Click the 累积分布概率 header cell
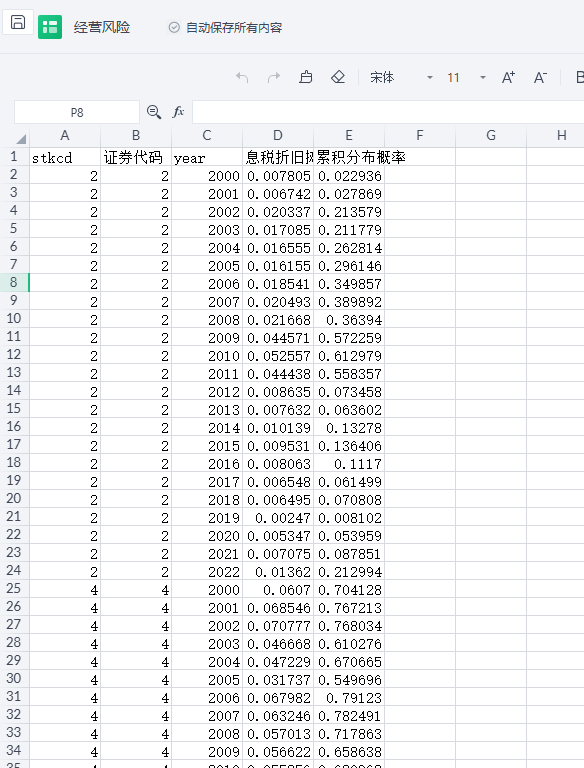The image size is (584, 768). [349, 157]
